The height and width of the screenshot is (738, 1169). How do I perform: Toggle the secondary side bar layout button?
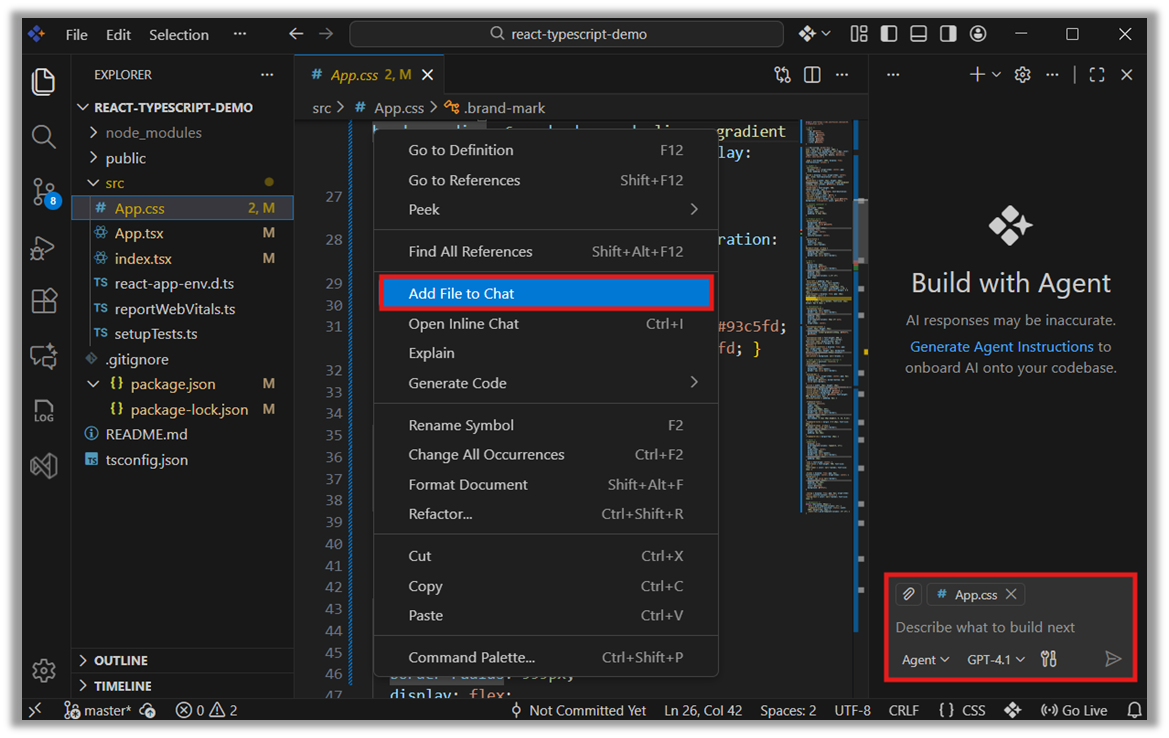click(x=948, y=34)
